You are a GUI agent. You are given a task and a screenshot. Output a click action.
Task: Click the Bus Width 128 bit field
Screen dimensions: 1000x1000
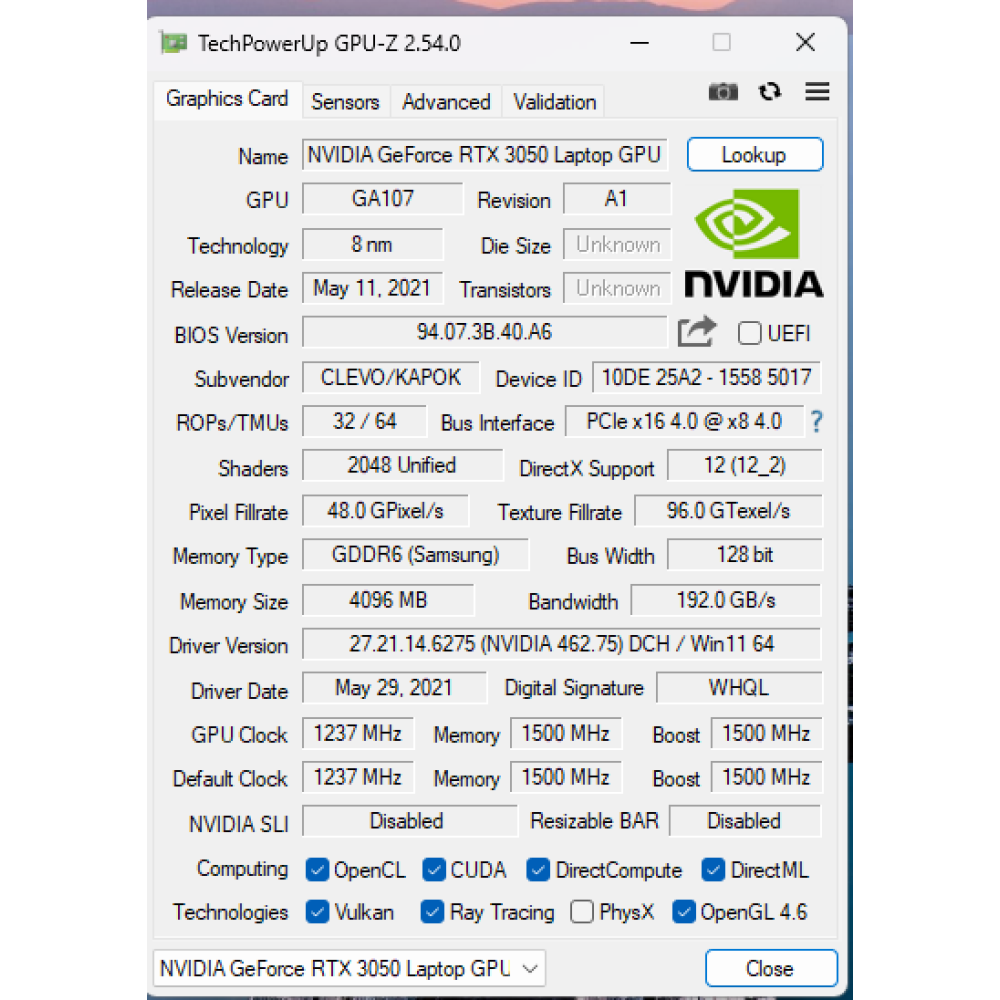745,555
